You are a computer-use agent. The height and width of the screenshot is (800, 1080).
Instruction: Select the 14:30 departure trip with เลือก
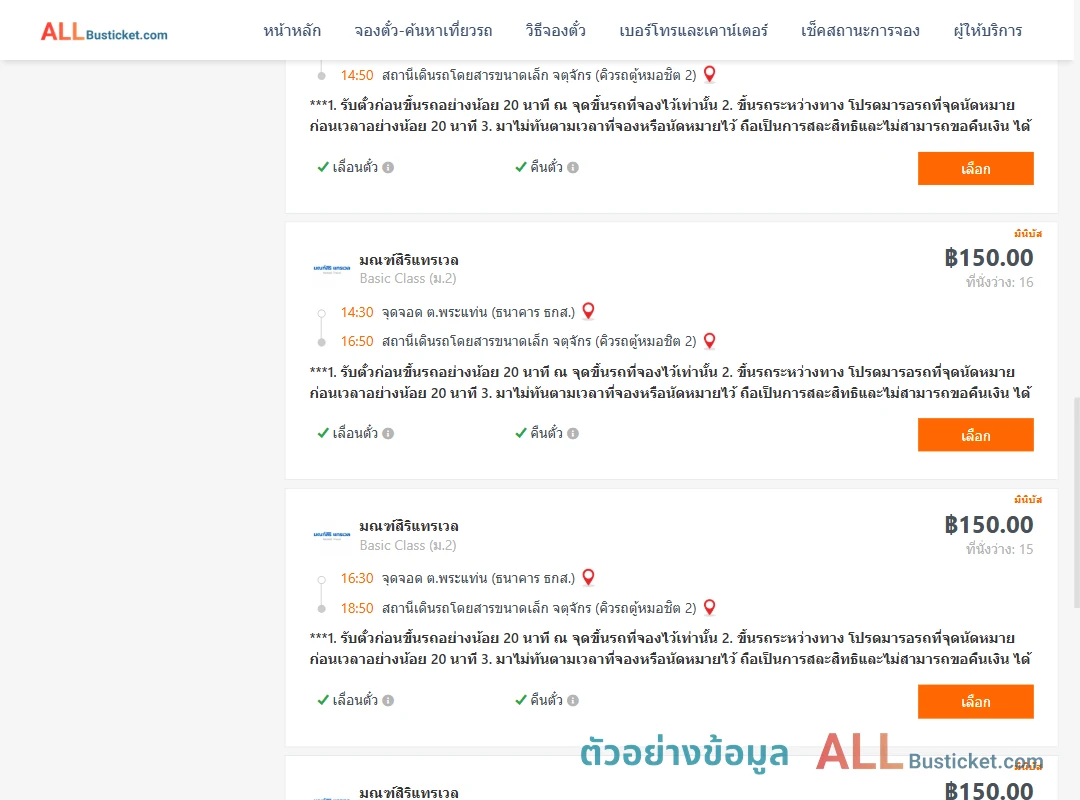pos(975,435)
